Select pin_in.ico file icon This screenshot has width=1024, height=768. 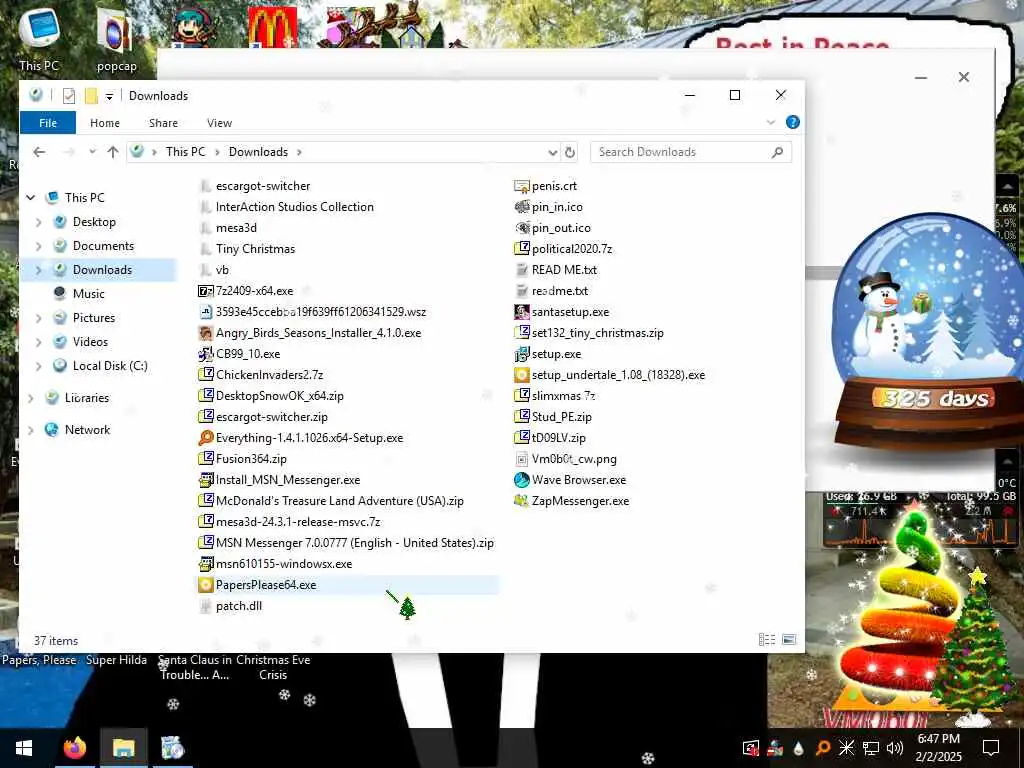[x=522, y=207]
